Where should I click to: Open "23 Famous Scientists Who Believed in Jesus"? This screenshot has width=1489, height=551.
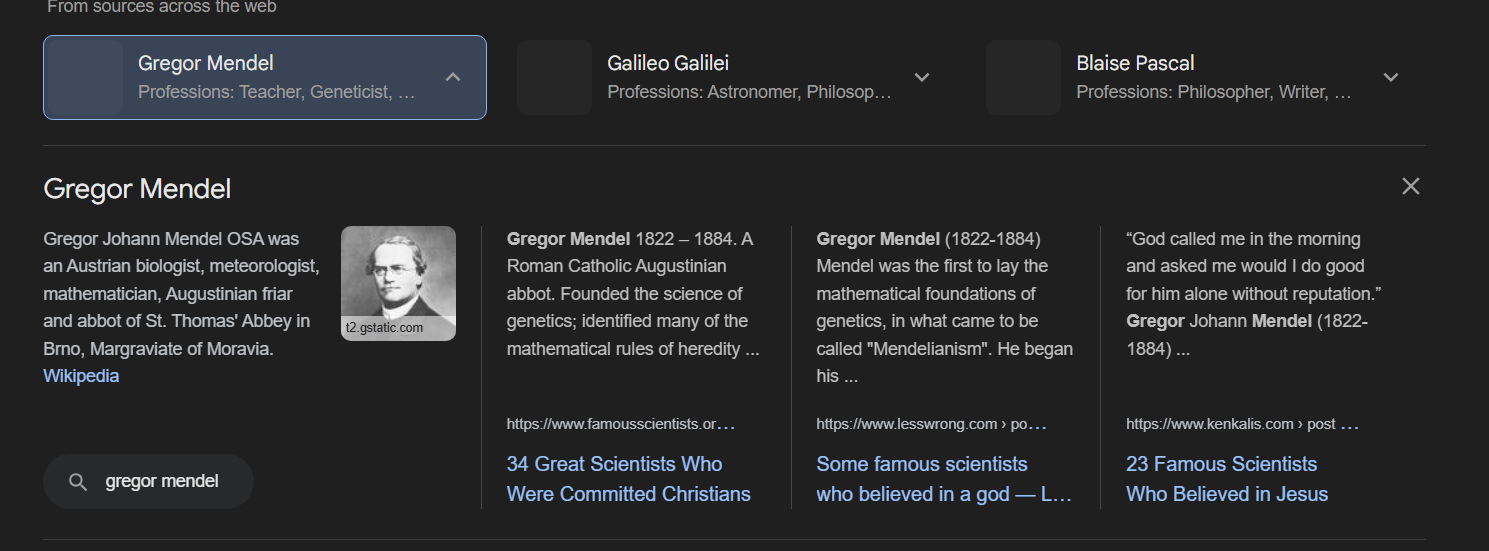1226,479
